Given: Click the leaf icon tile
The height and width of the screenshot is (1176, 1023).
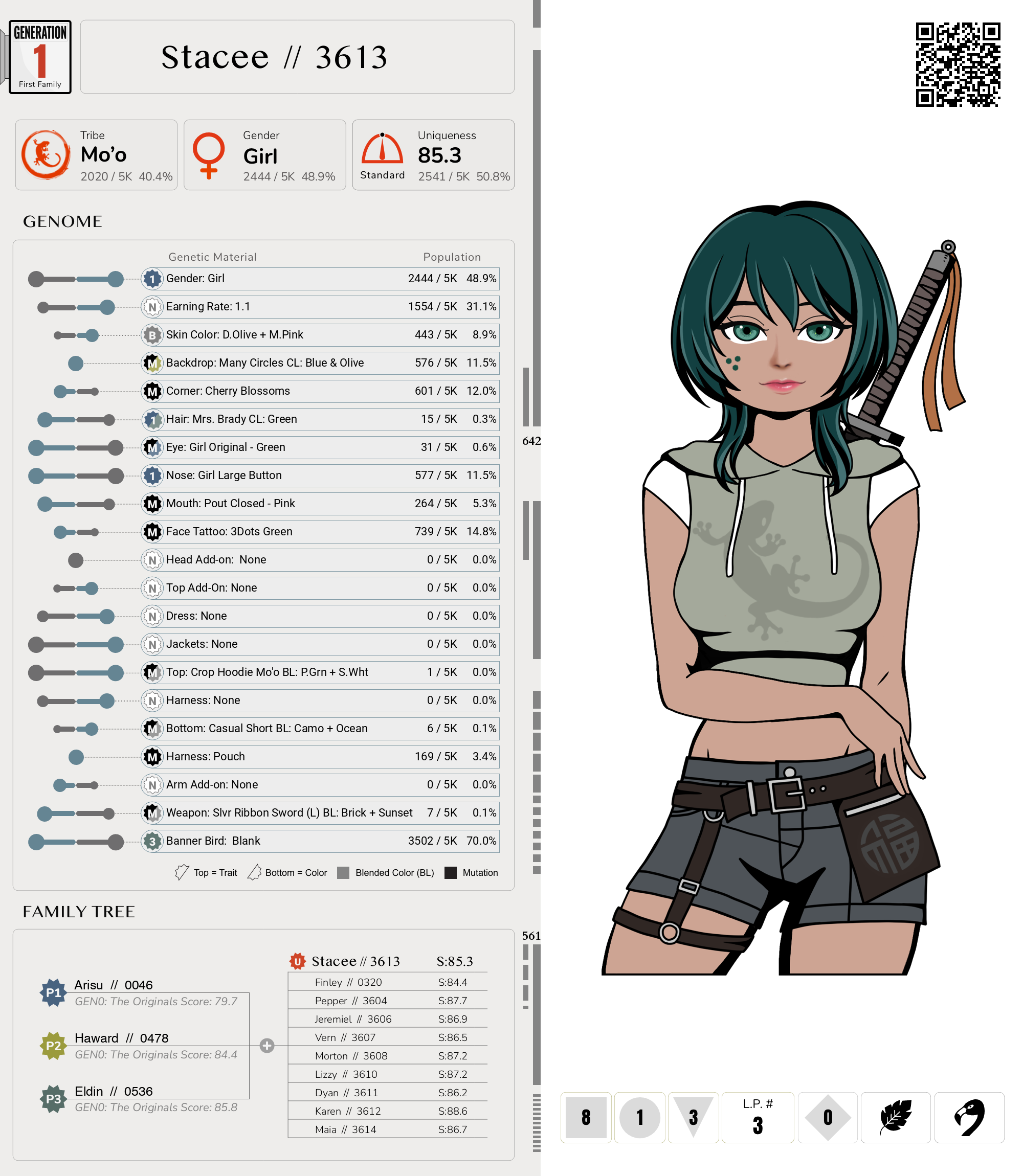Looking at the screenshot, I should 895,1118.
